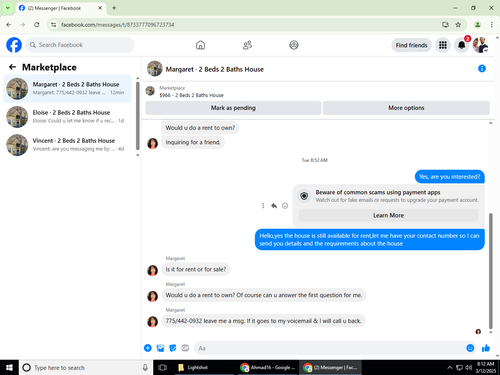Open the Facebook menu grid icon
500x375 pixels.
[443, 45]
